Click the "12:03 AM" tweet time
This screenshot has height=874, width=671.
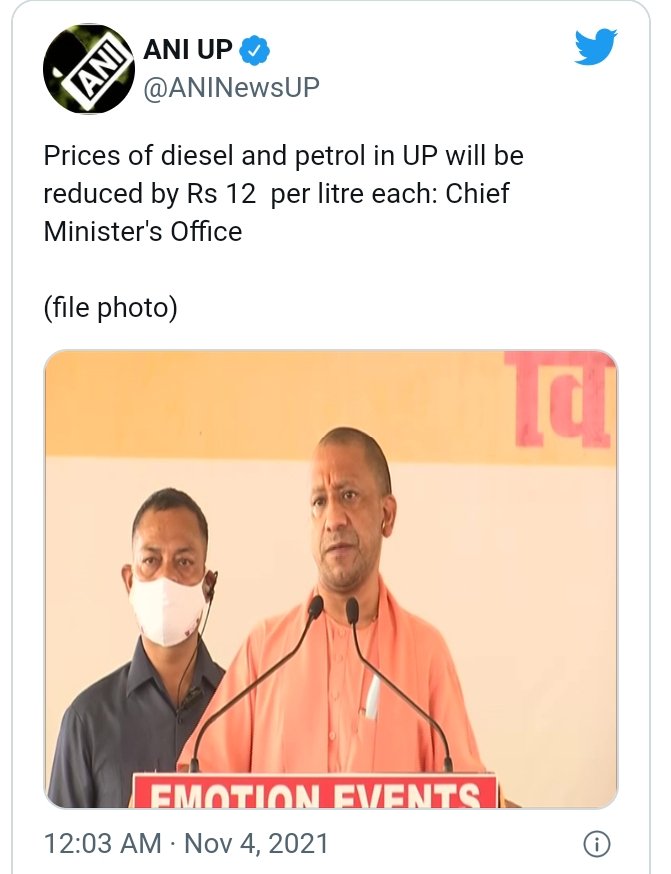pyautogui.click(x=102, y=844)
